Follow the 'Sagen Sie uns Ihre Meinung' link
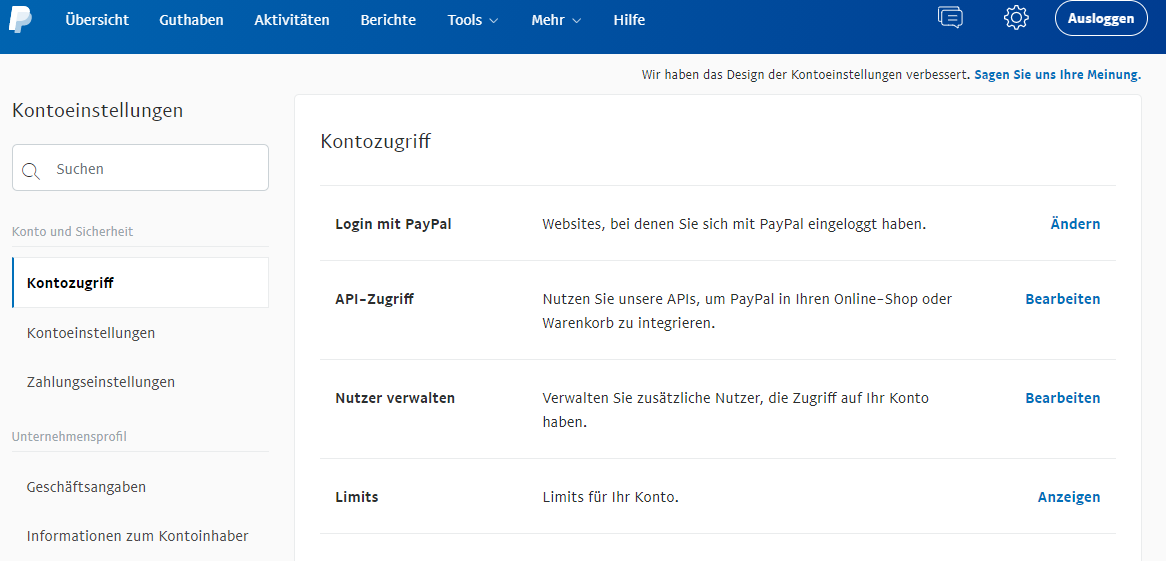Viewport: 1166px width, 561px height. click(1057, 75)
